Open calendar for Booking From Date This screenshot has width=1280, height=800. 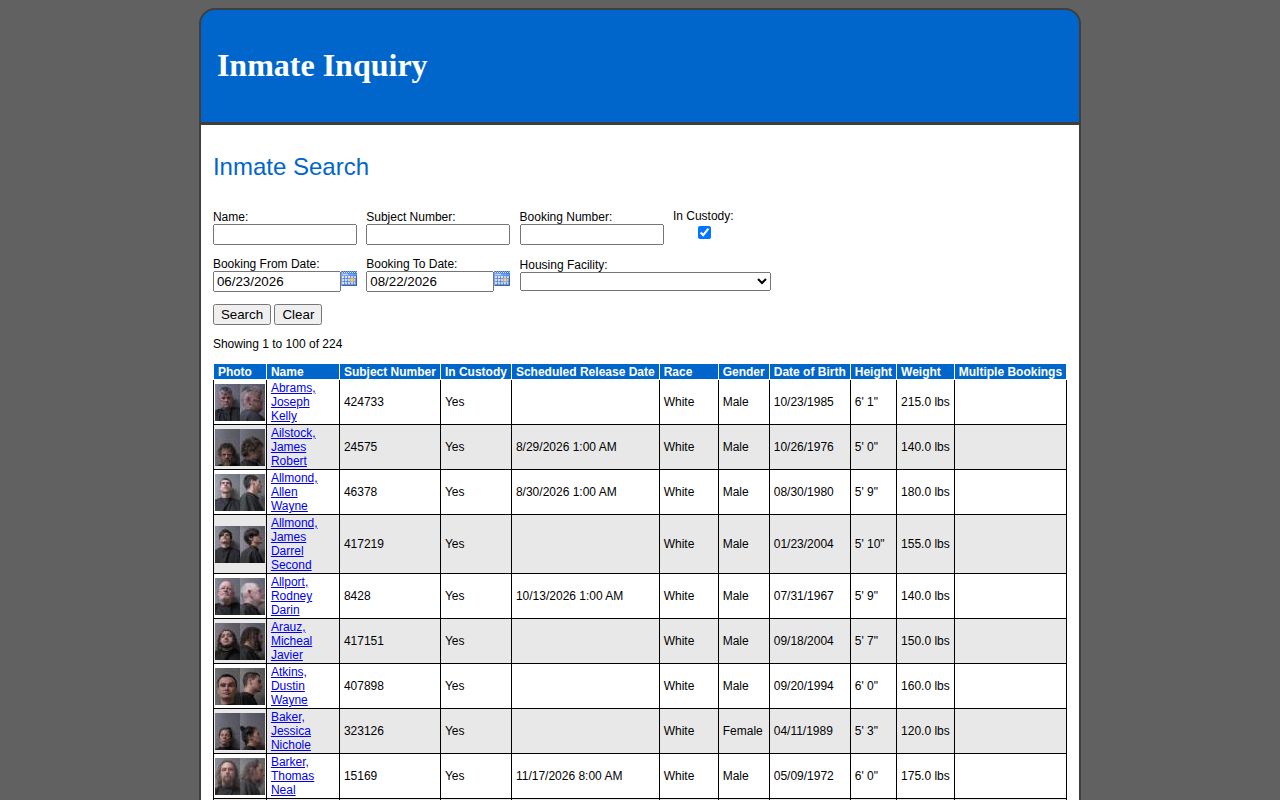click(x=349, y=279)
